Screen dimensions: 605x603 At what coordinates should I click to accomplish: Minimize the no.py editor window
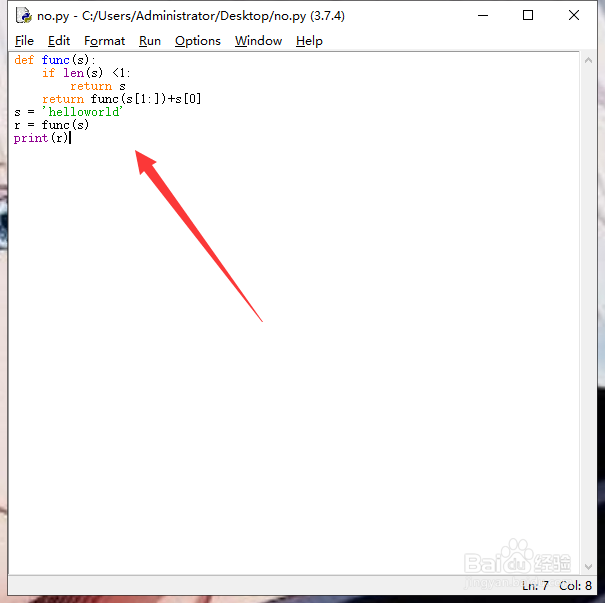[x=483, y=15]
